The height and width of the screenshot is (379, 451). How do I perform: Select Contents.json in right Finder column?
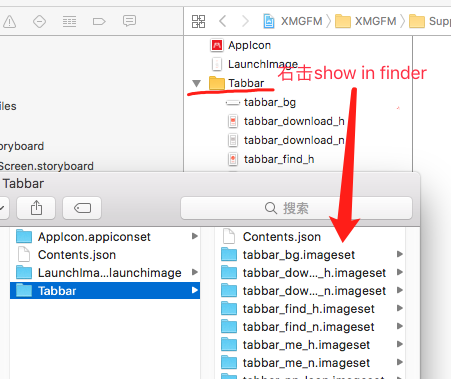pyautogui.click(x=272, y=237)
